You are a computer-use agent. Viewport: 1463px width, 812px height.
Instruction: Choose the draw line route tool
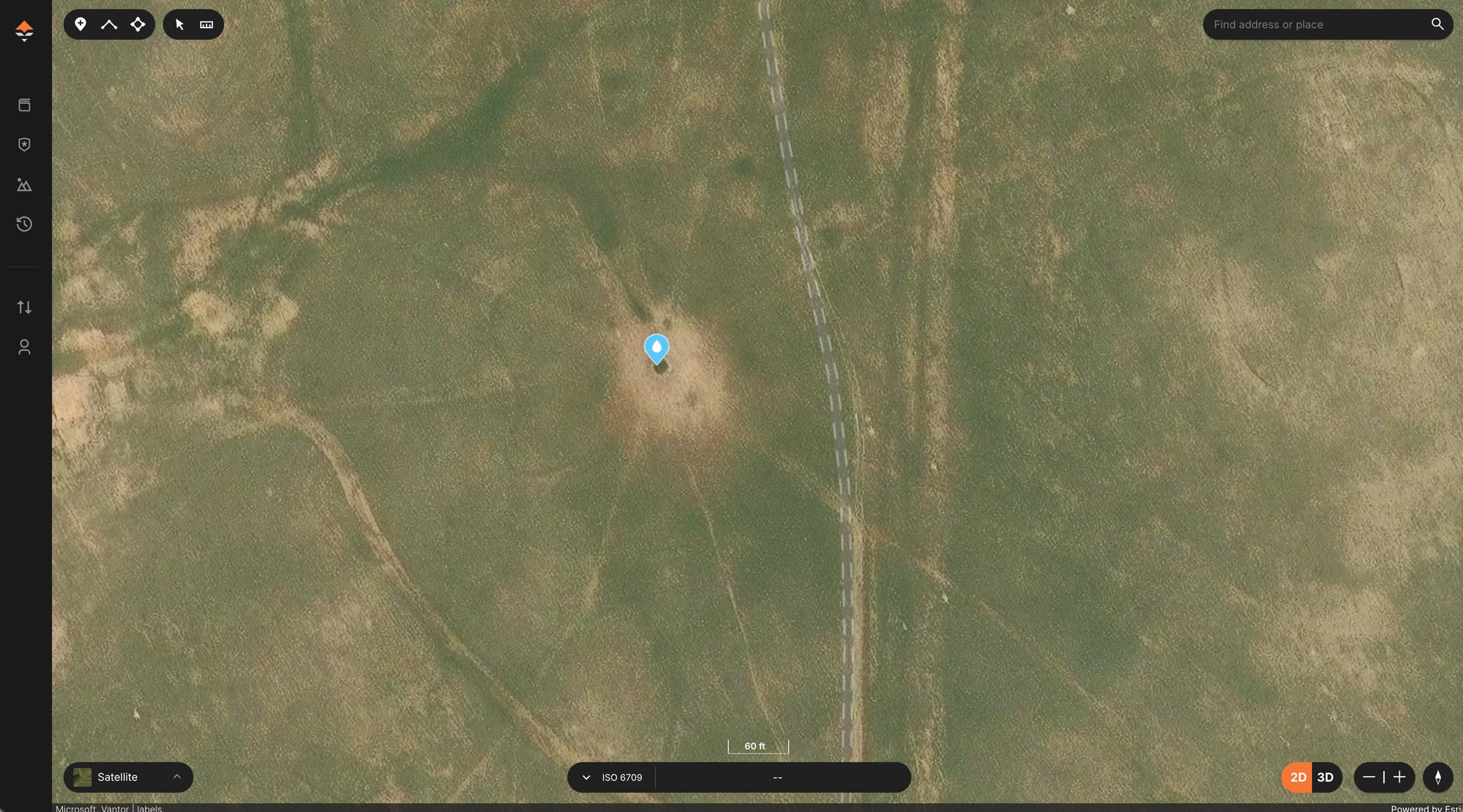109,24
